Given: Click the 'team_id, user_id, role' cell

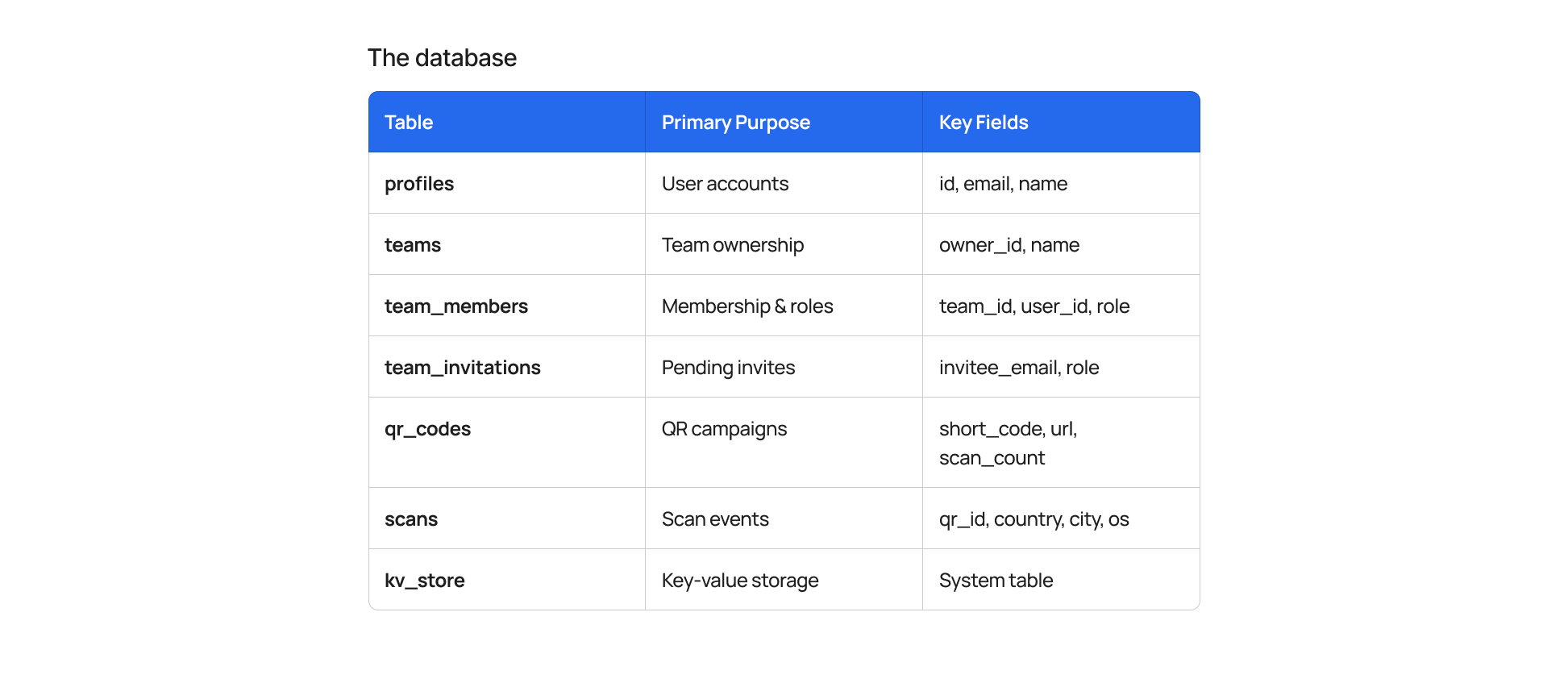Looking at the screenshot, I should (x=1061, y=306).
